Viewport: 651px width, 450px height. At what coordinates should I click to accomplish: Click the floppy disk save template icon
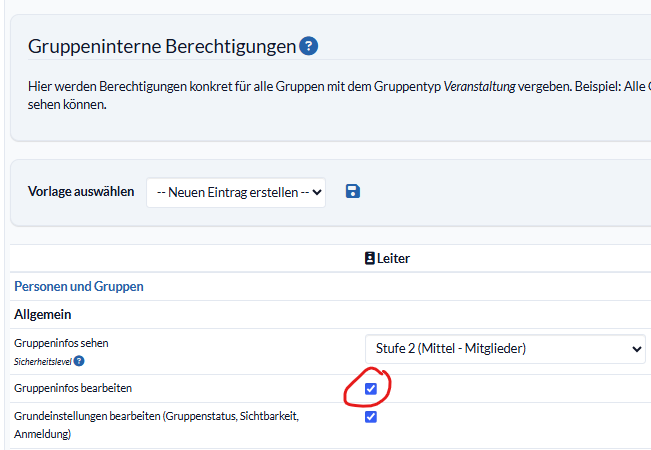coord(352,191)
